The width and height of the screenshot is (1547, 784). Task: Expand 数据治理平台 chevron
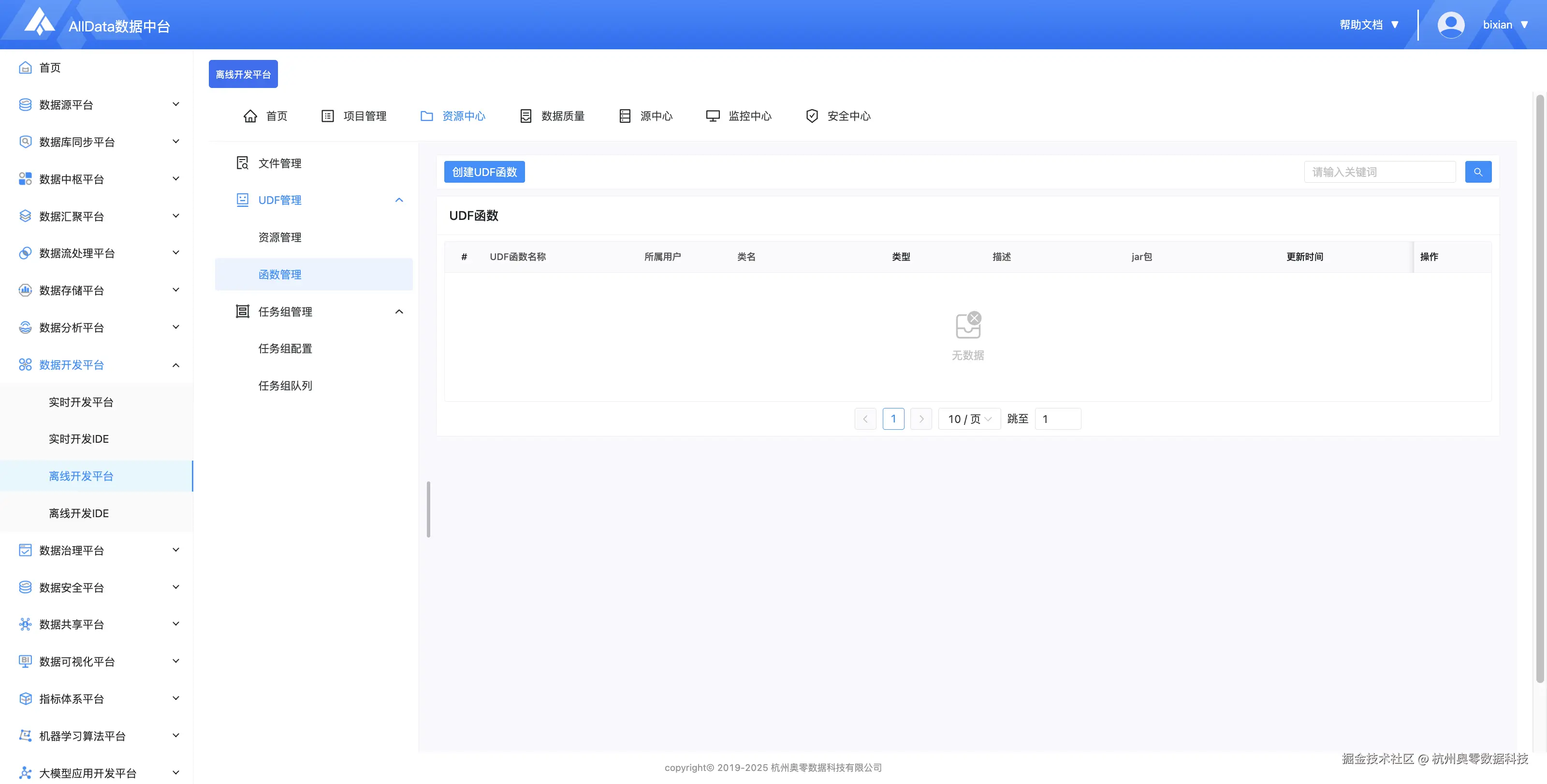click(x=176, y=551)
